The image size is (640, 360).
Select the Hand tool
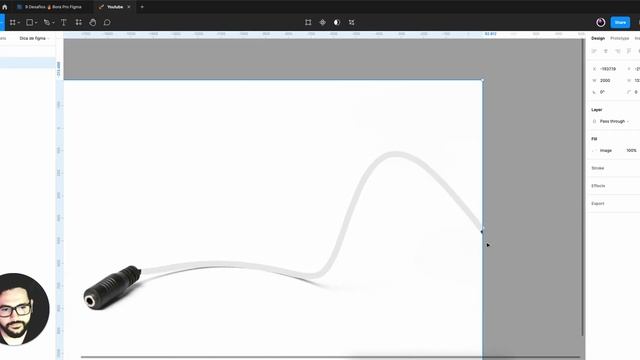(x=93, y=22)
